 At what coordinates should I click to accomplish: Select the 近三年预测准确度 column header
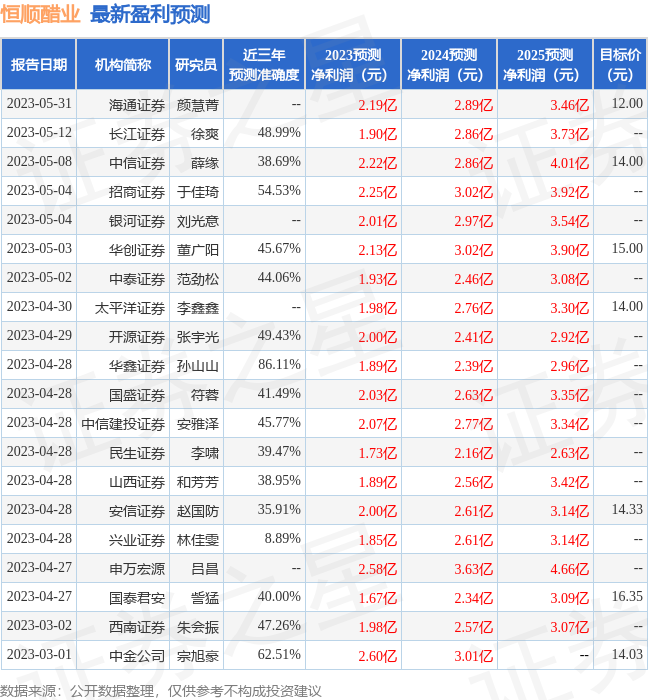[264, 64]
